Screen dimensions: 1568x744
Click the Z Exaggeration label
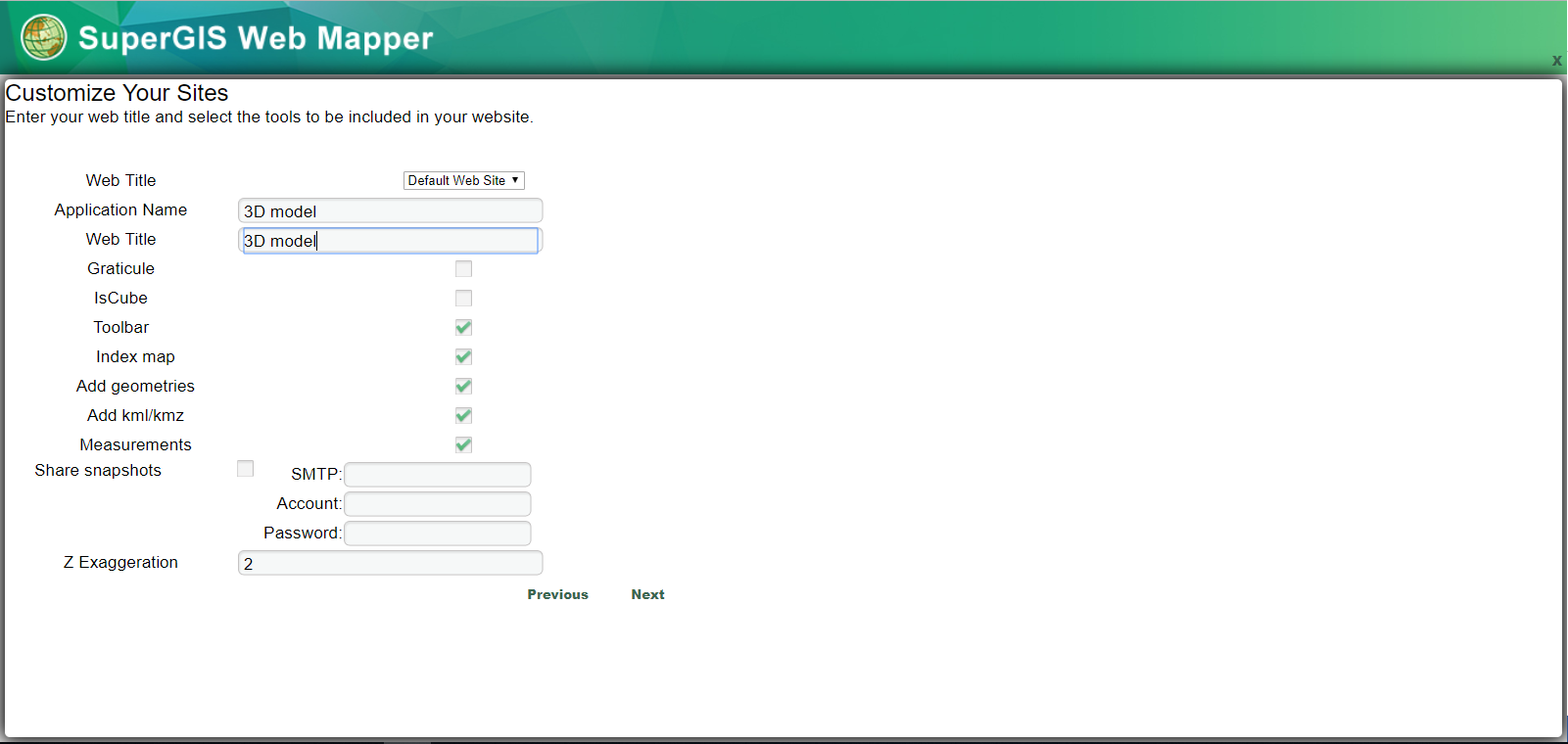click(x=120, y=562)
